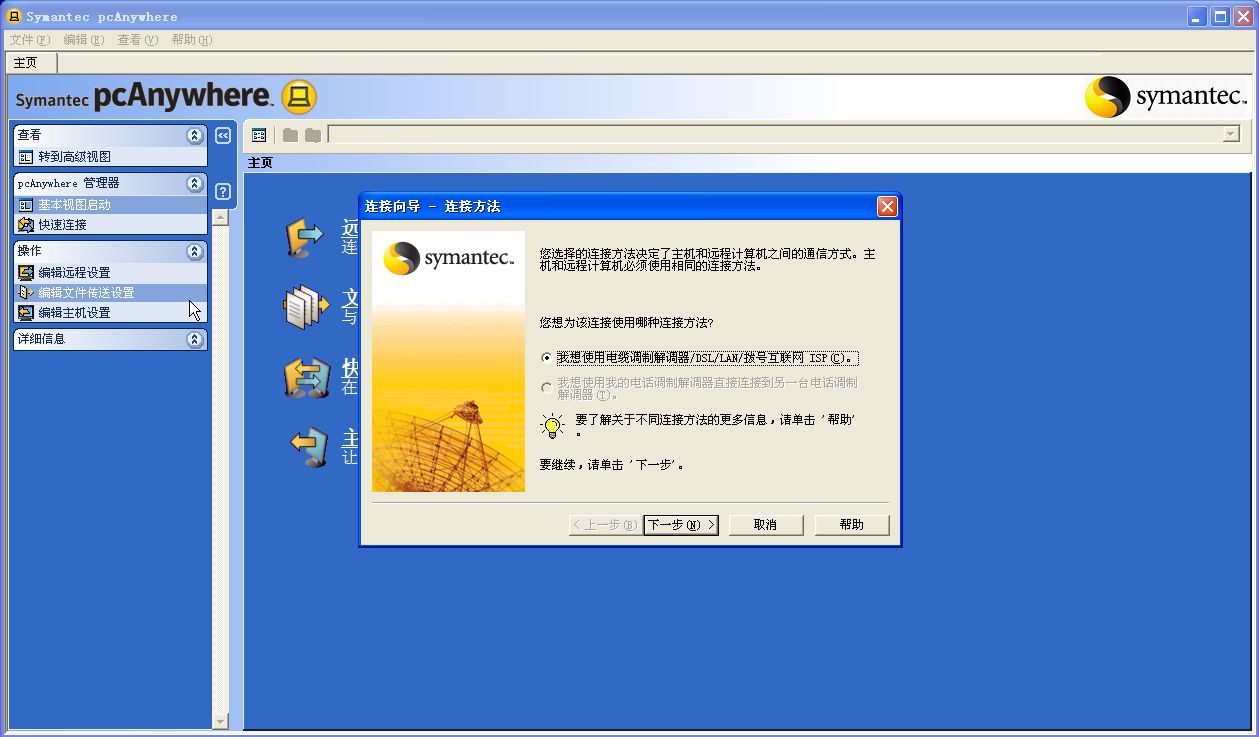1259x737 pixels.
Task: Click the 编辑远程设置 icon
Action: point(26,272)
